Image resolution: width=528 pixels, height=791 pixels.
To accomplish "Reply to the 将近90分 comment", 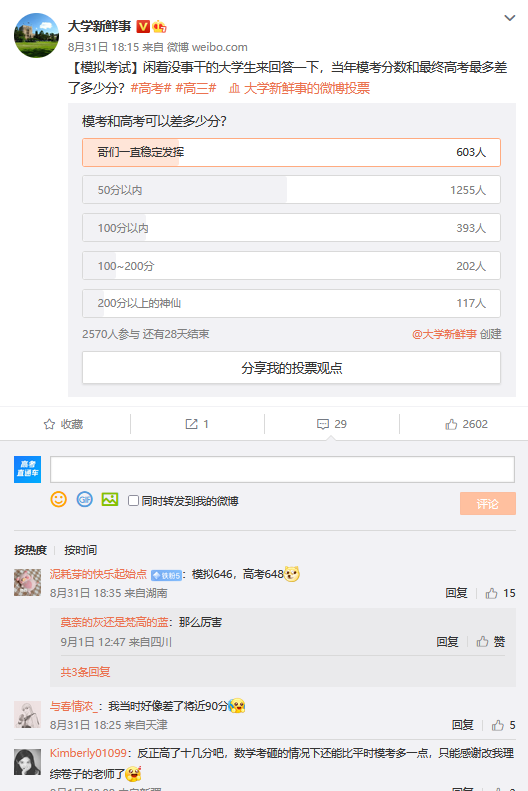I will click(462, 725).
